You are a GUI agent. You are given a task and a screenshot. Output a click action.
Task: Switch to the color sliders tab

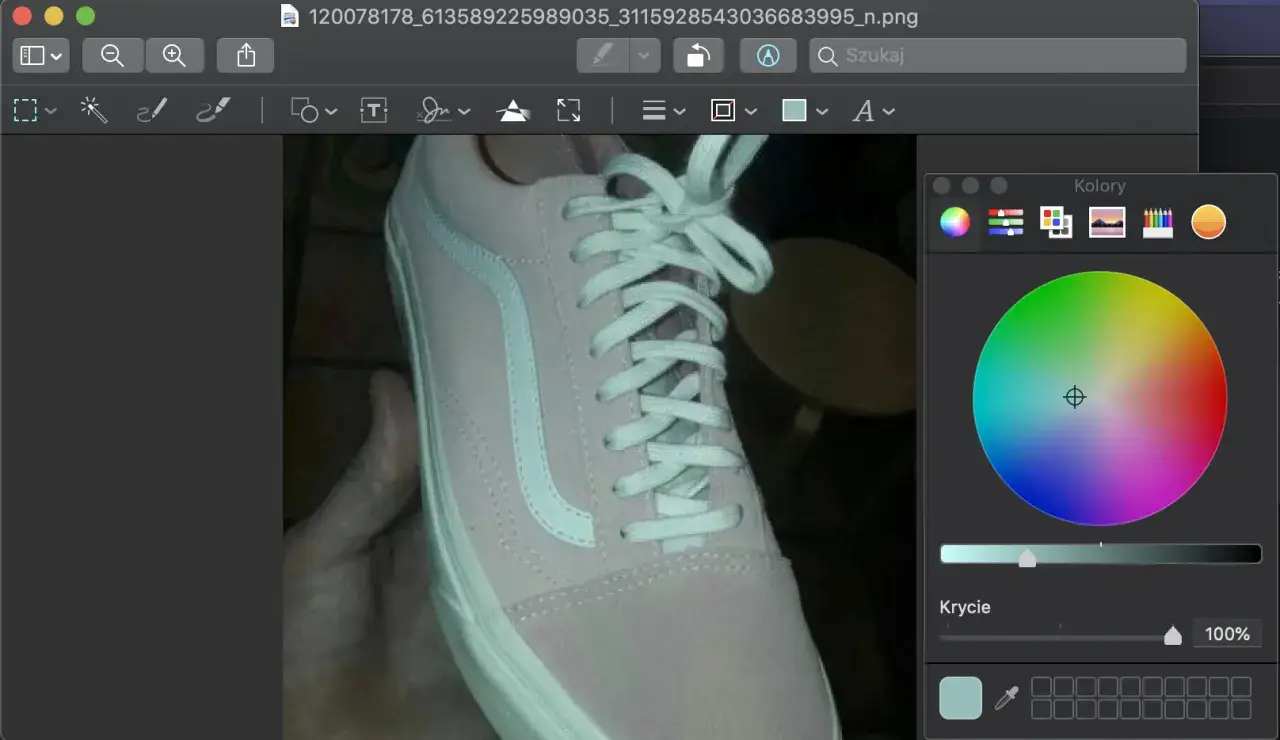(x=1006, y=222)
